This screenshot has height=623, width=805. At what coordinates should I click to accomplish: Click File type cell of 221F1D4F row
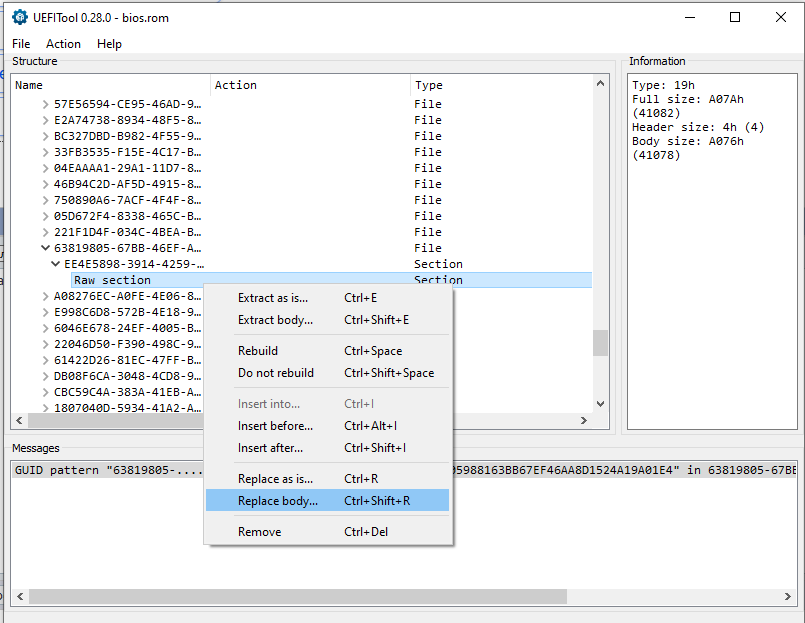428,232
